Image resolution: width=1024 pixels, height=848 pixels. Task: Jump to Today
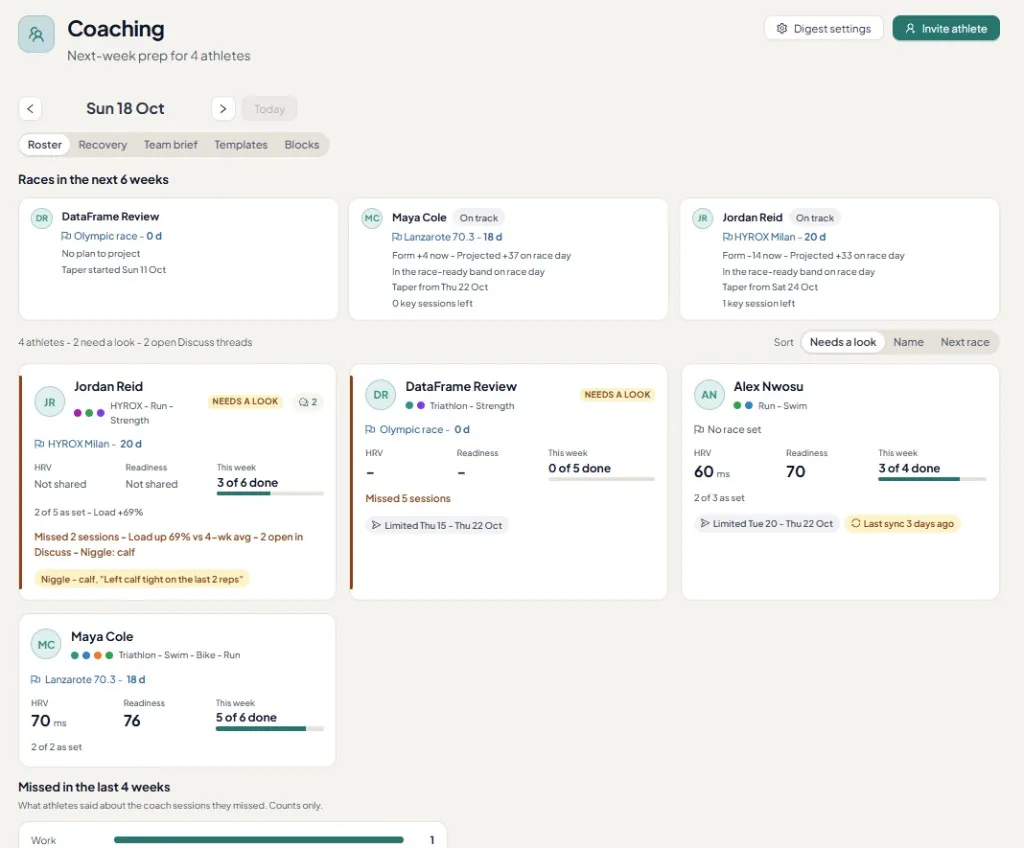(269, 108)
